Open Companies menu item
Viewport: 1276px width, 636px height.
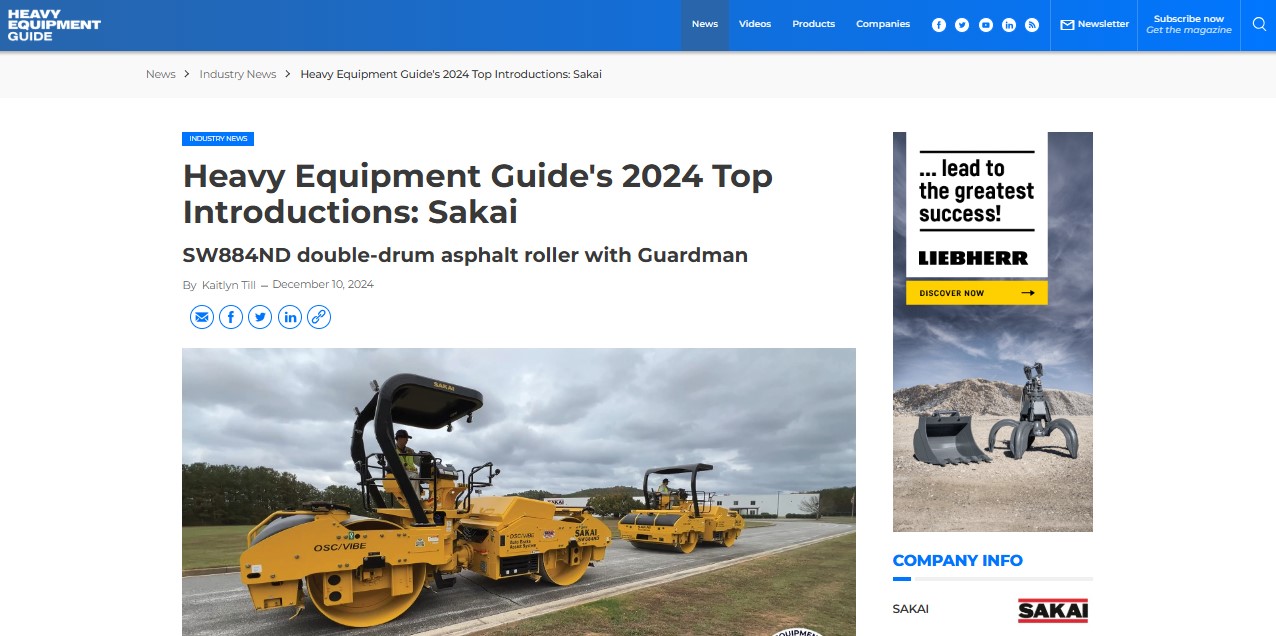click(883, 25)
